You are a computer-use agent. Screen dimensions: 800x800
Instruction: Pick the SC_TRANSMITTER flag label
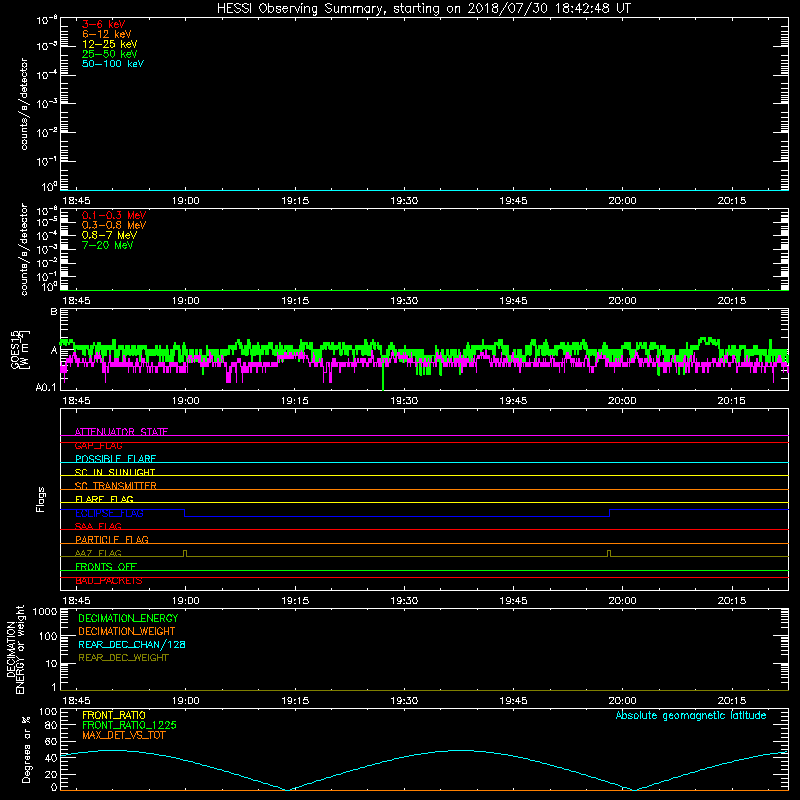pos(115,486)
